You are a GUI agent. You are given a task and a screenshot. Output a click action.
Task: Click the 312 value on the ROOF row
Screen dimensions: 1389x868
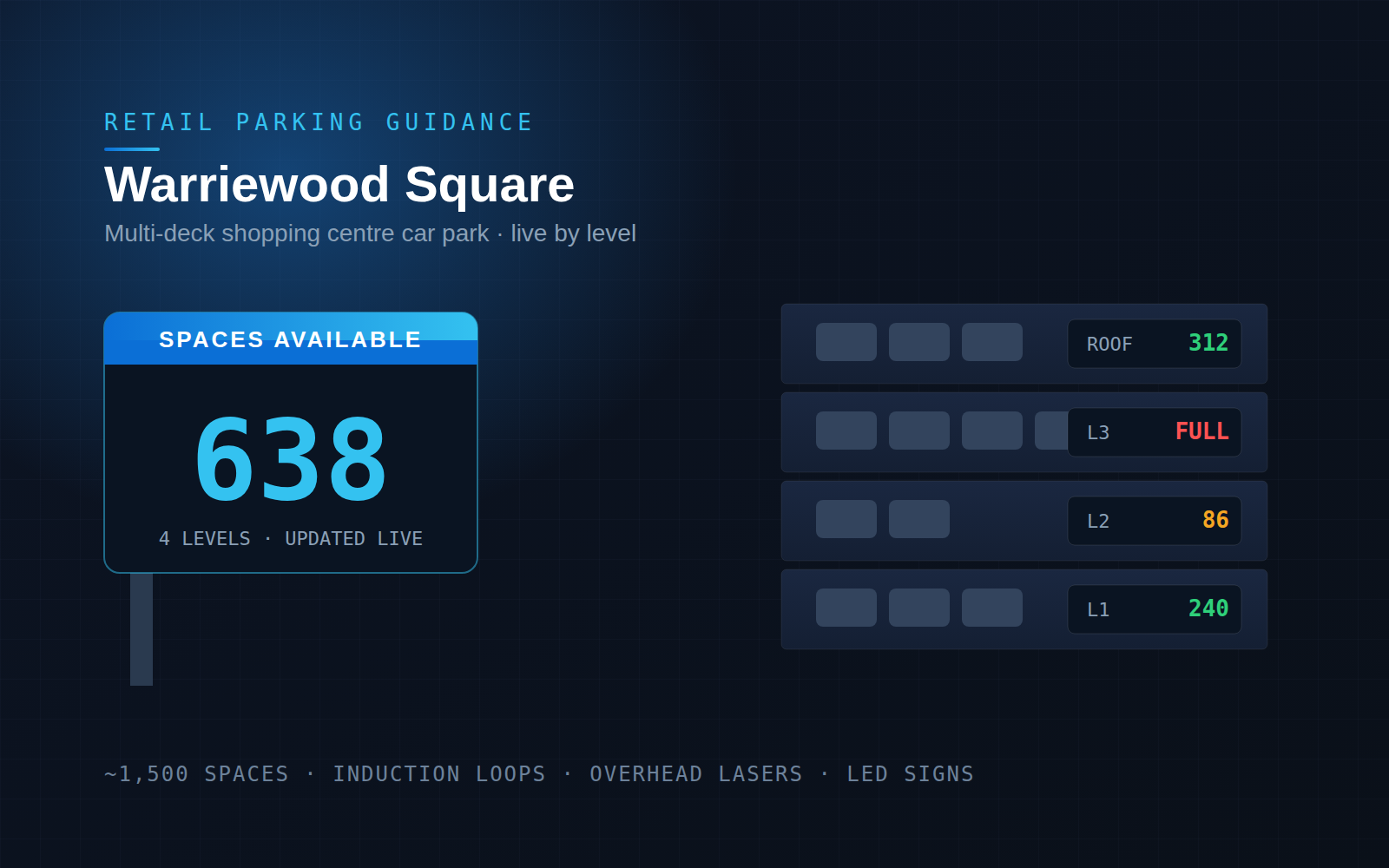click(1208, 343)
